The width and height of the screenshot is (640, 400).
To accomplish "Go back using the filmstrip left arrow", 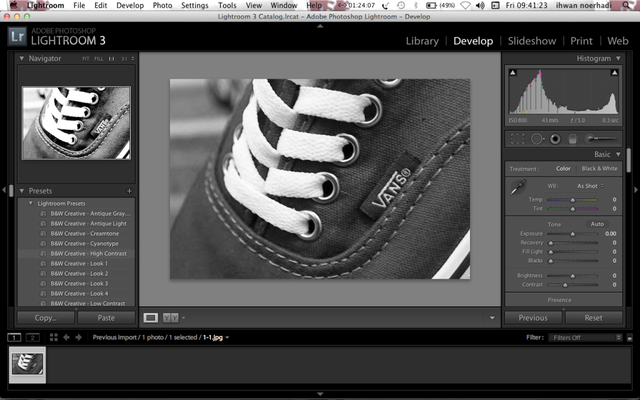I will pos(66,337).
